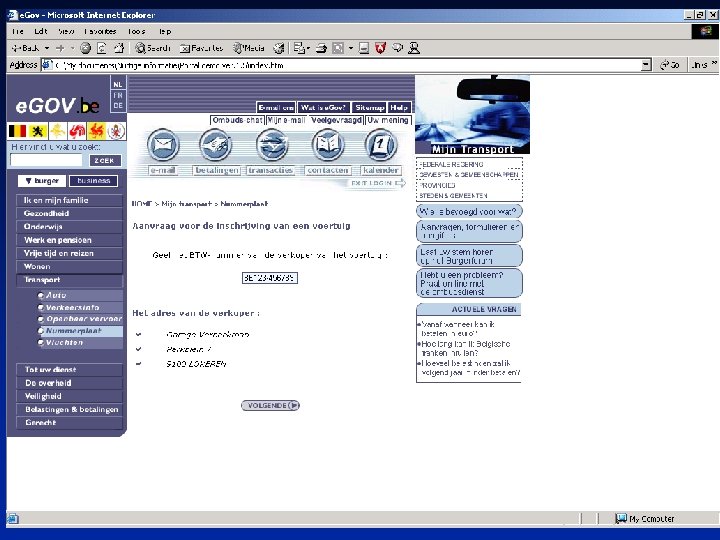Click the Forward arrow in toolbar

tap(60, 48)
